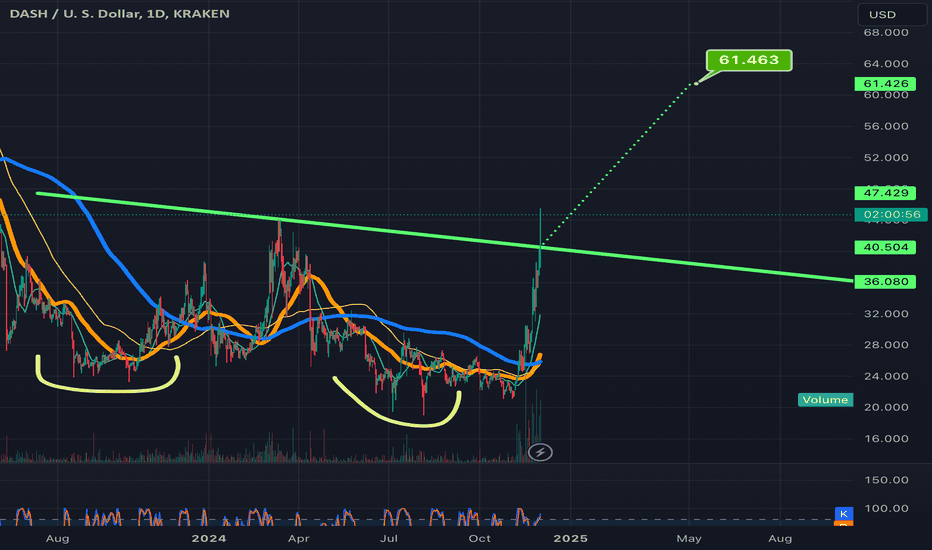Click the K stochastic indicator label
The image size is (932, 550).
click(x=843, y=514)
